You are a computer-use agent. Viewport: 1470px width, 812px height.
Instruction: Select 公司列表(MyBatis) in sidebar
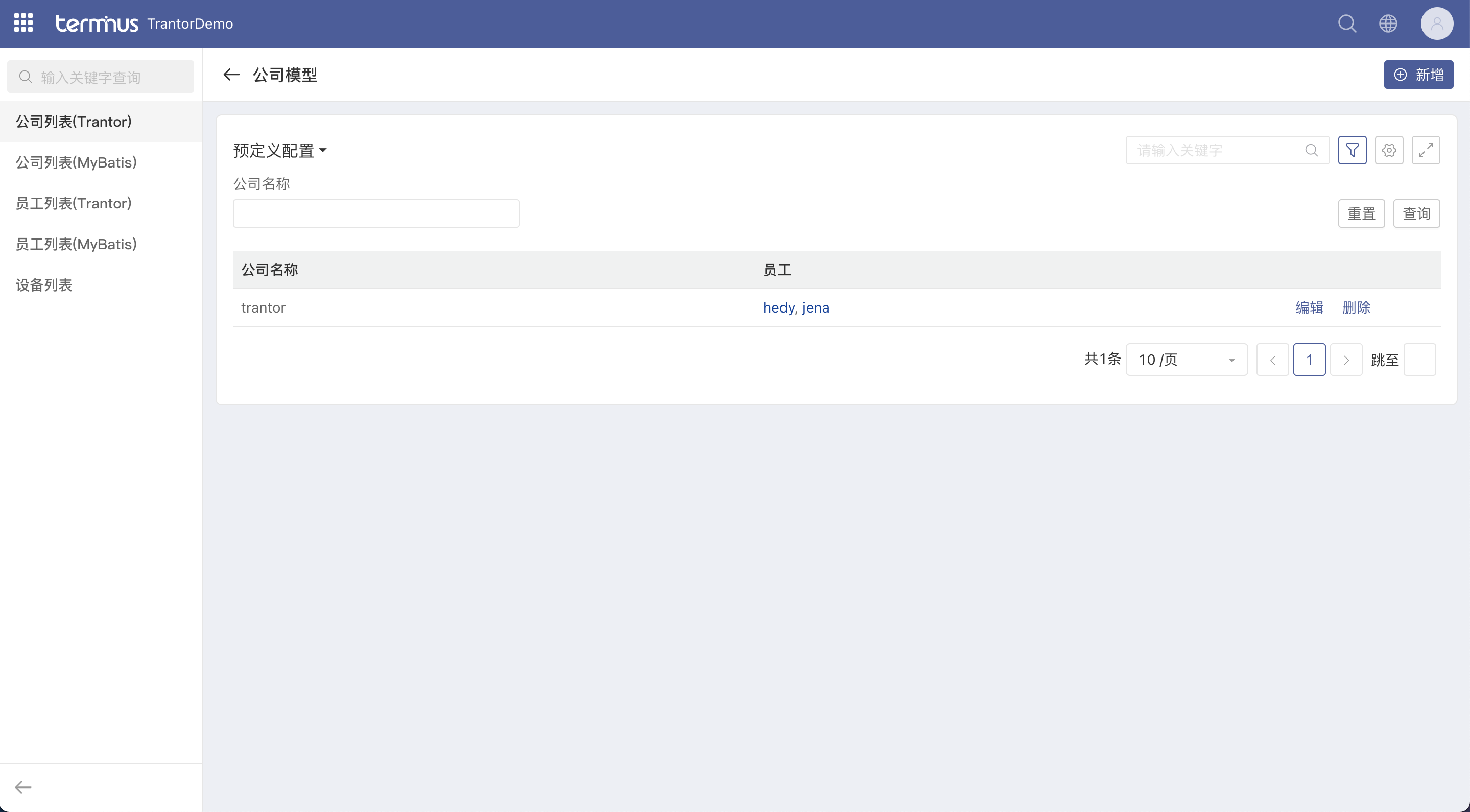[76, 162]
